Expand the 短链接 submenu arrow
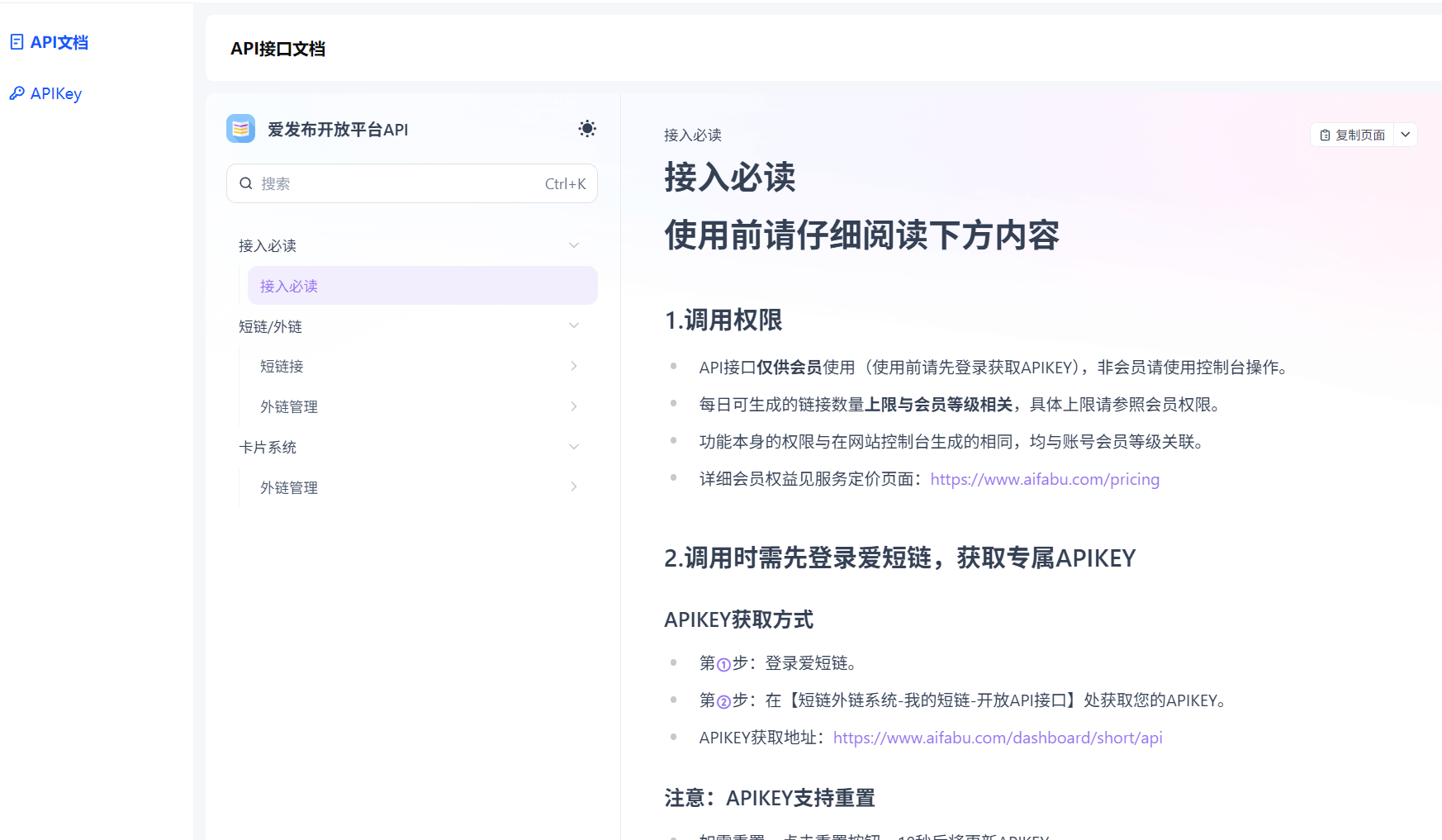 point(574,366)
